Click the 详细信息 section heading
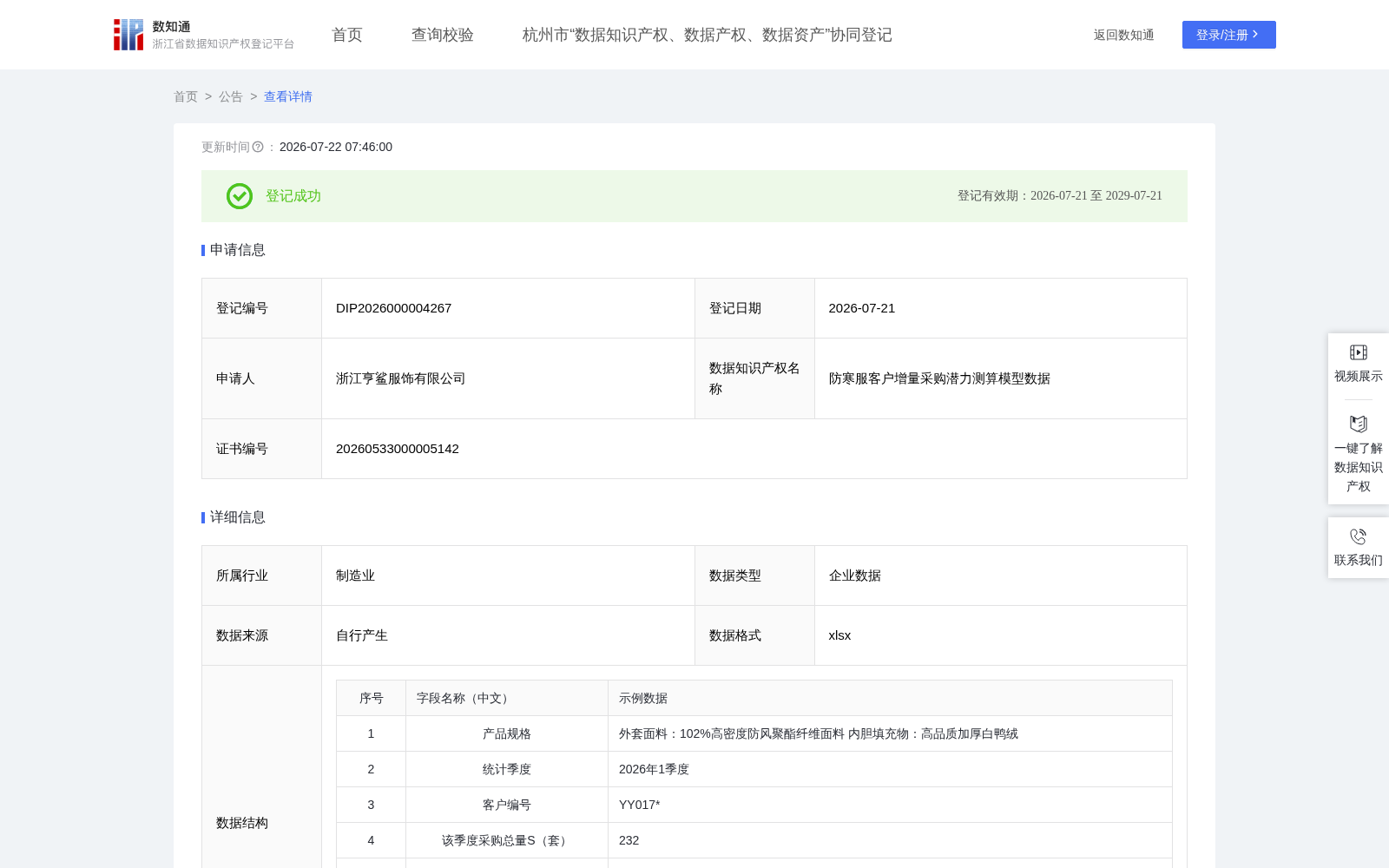The height and width of the screenshot is (868, 1389). pyautogui.click(x=238, y=517)
